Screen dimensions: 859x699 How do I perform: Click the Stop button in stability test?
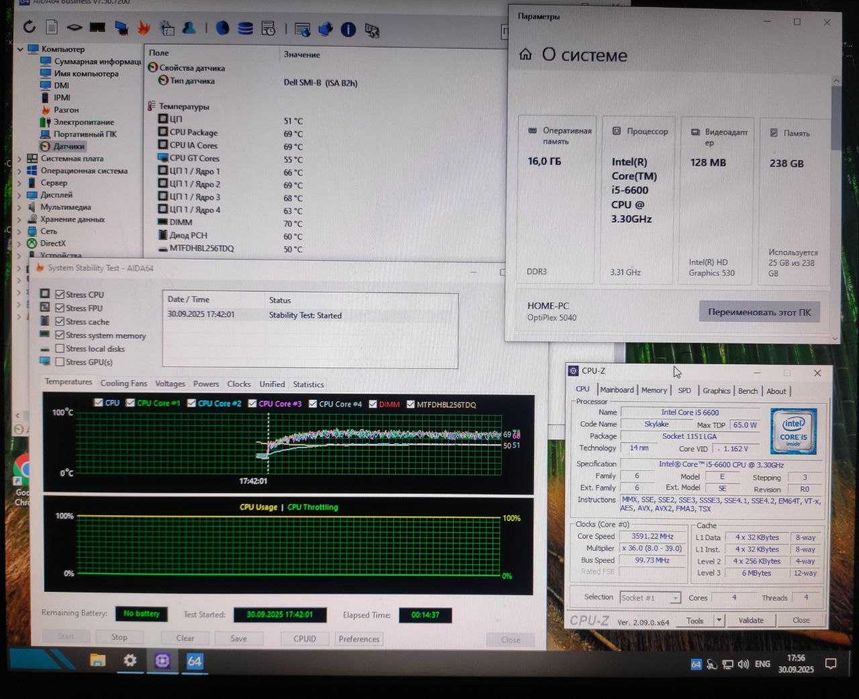click(119, 637)
